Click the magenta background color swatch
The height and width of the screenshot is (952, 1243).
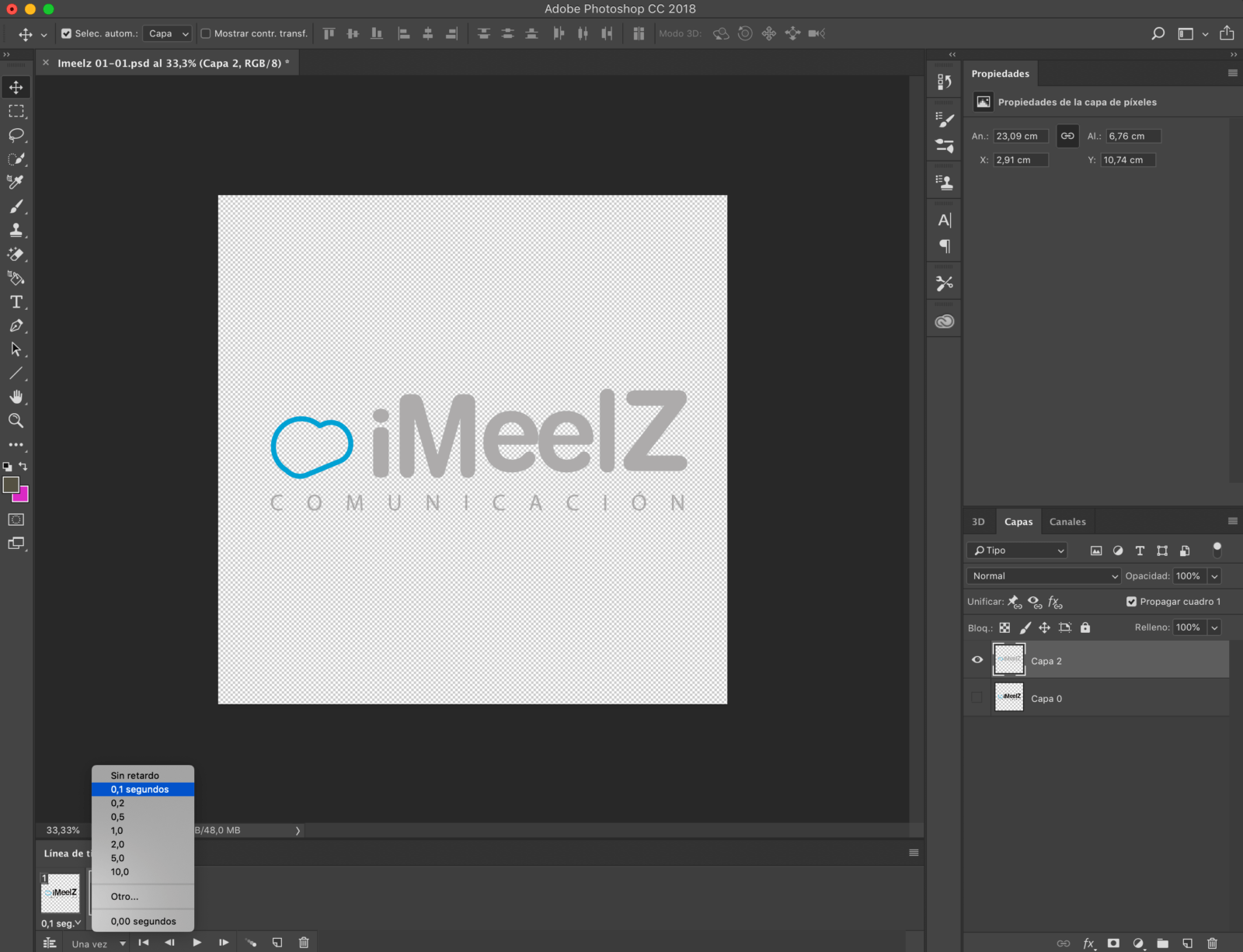[23, 496]
